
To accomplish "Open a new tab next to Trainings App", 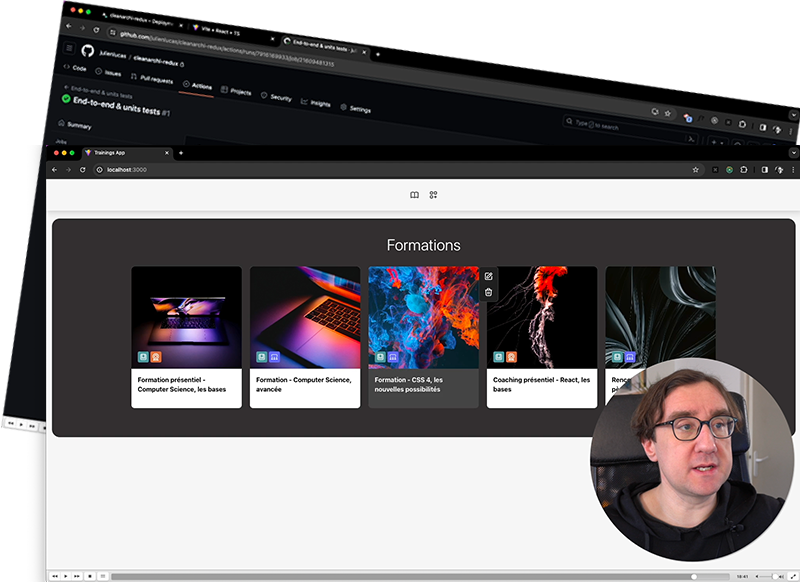I will click(181, 153).
